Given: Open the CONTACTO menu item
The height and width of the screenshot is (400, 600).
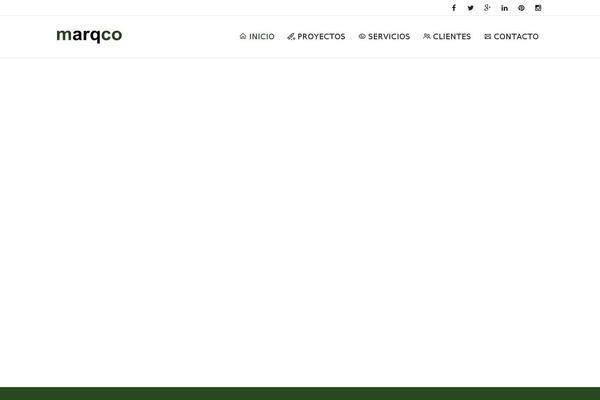Looking at the screenshot, I should pos(511,36).
